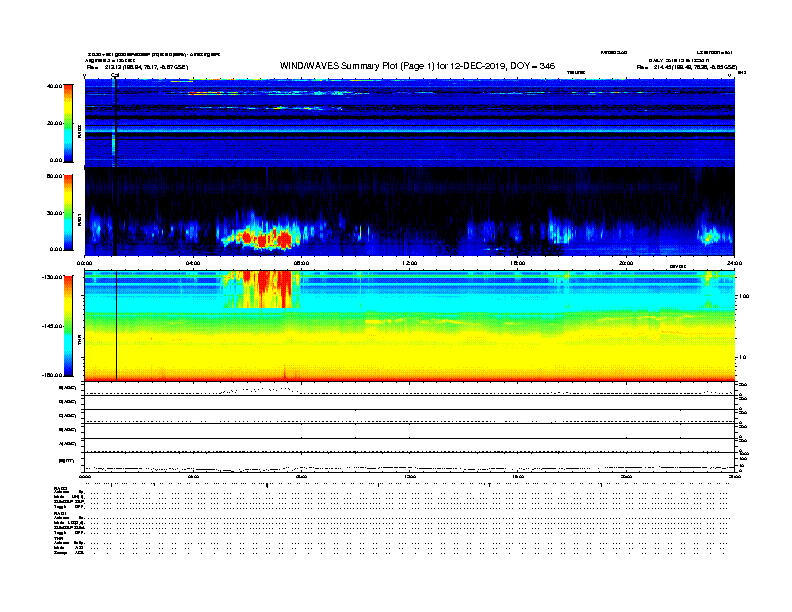Image resolution: width=792 pixels, height=612 pixels.
Task: Click the 16:00 tick under RAD1 panel
Action: pos(518,263)
